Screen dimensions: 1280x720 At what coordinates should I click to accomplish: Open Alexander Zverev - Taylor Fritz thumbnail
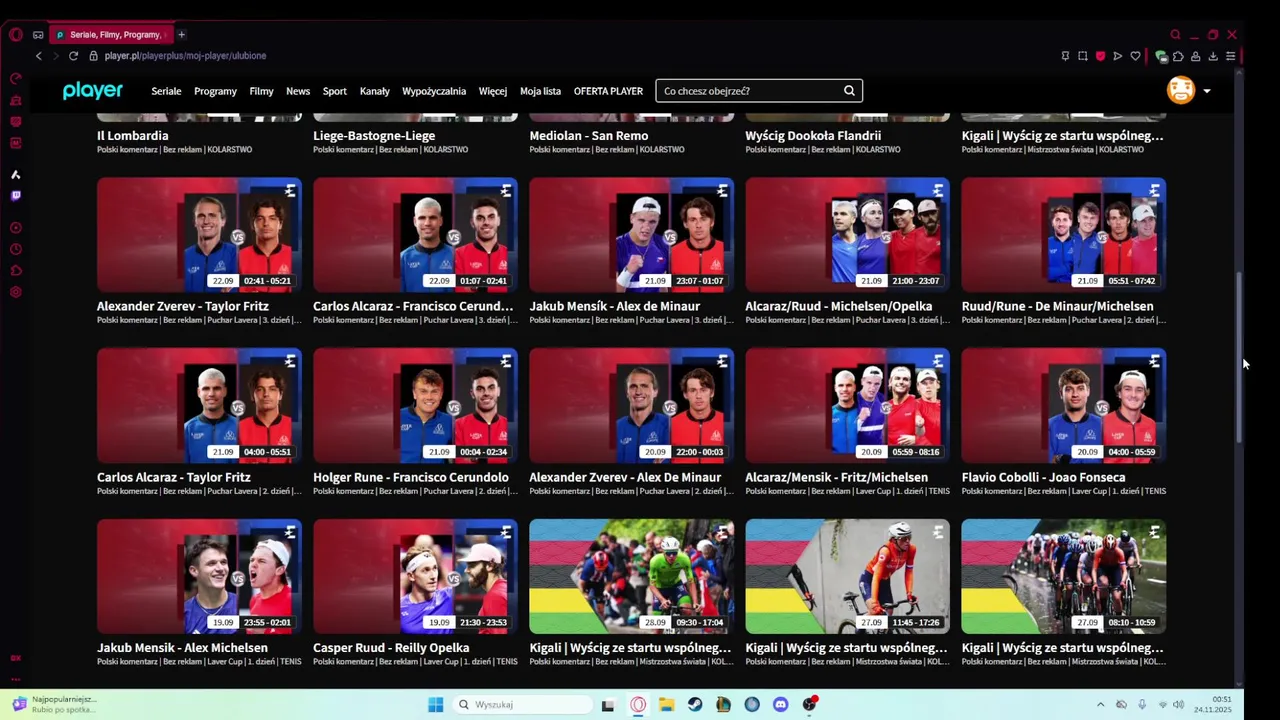(x=199, y=235)
